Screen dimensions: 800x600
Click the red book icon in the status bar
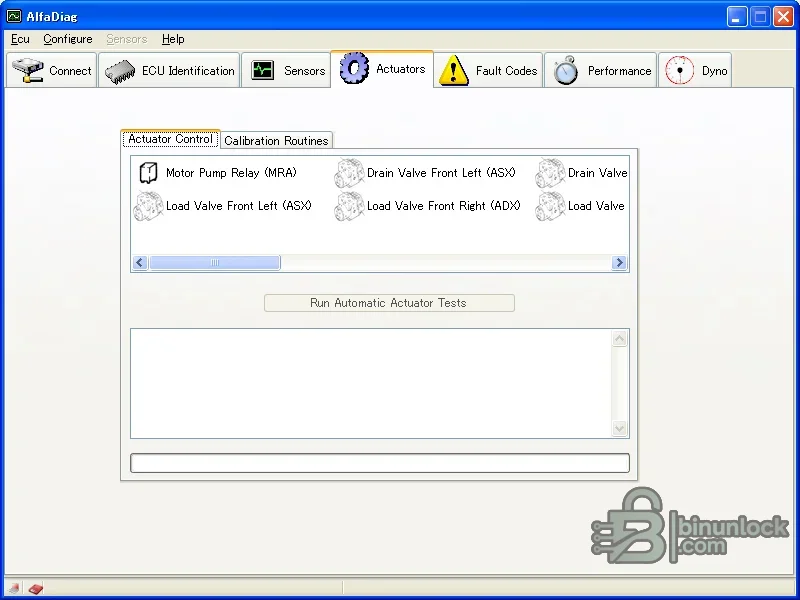(x=35, y=589)
